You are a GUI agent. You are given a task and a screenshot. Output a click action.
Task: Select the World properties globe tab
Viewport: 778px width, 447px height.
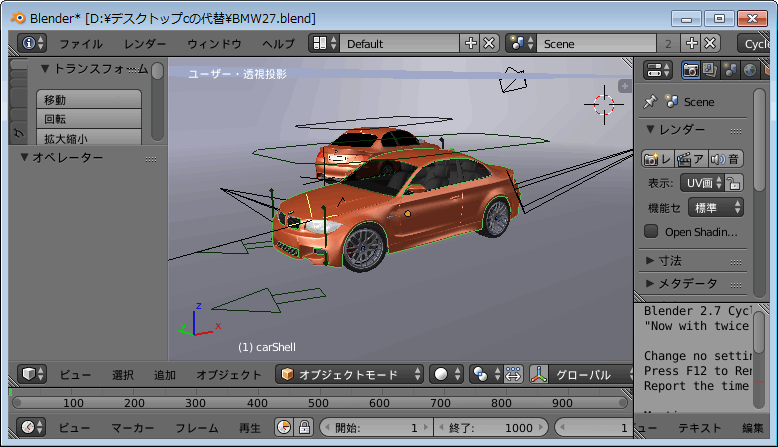tap(750, 70)
